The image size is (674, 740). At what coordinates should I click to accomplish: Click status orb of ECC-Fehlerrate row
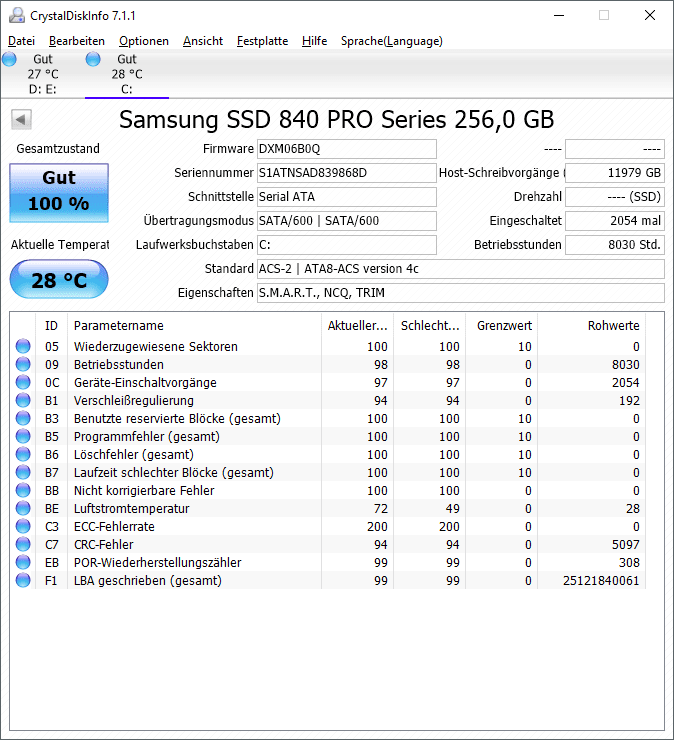coord(23,526)
